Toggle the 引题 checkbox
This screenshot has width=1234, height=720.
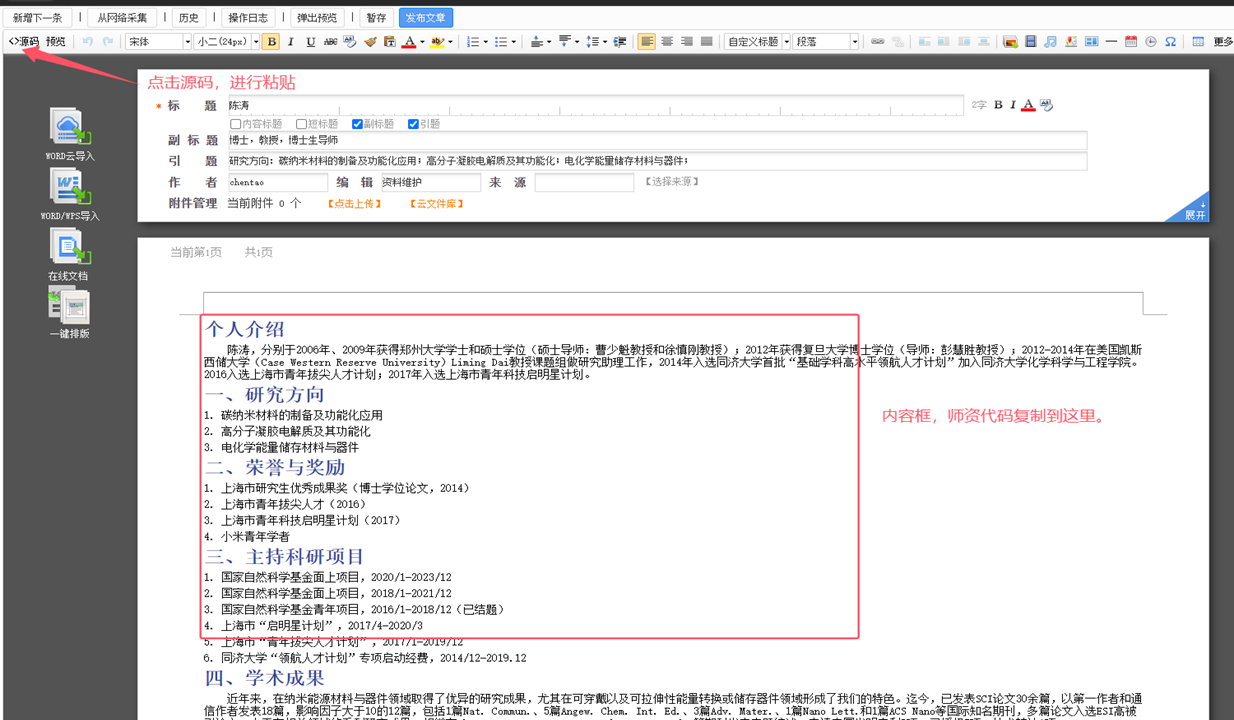pos(413,124)
